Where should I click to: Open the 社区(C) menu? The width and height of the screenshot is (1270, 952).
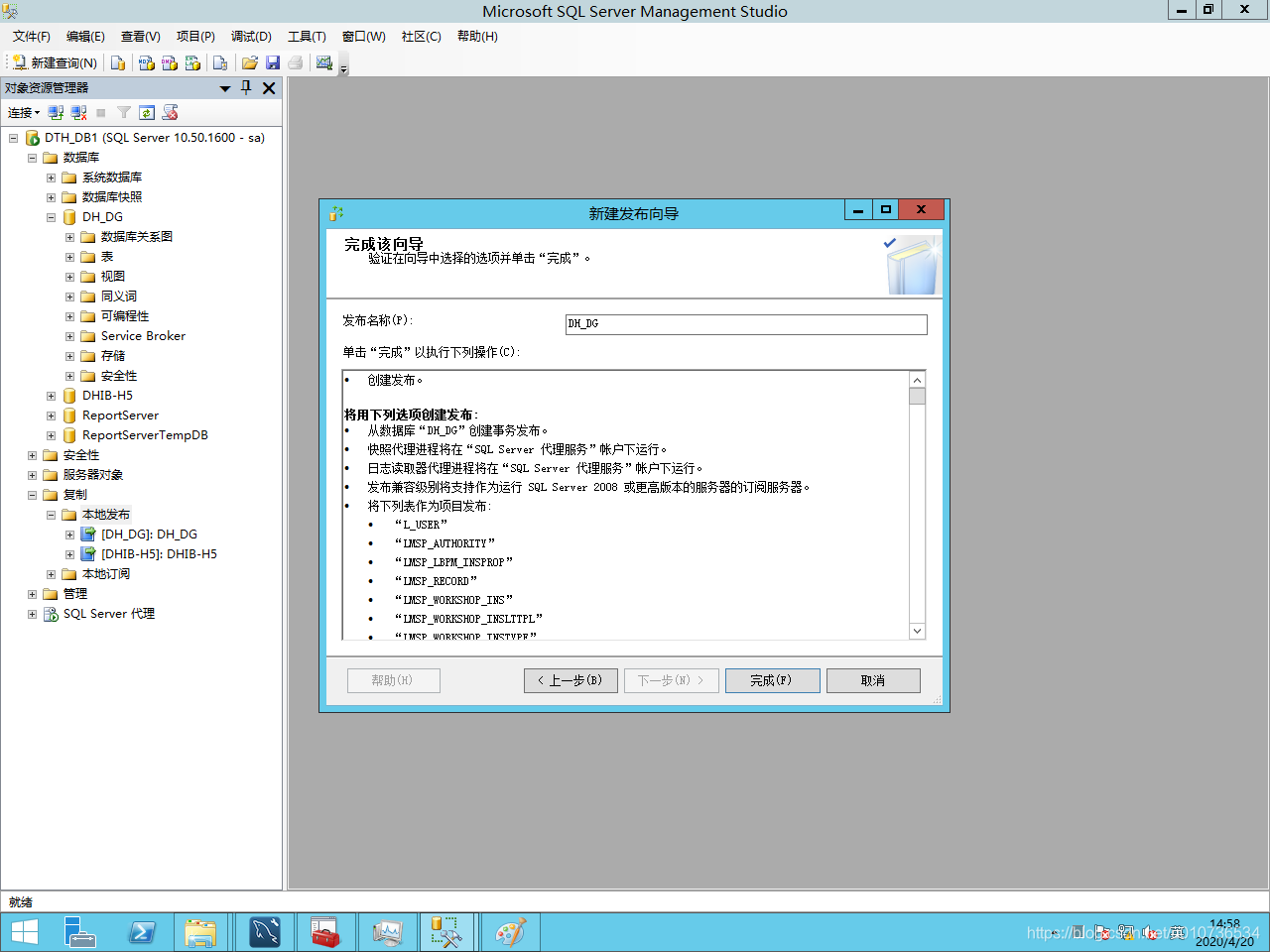[x=422, y=37]
